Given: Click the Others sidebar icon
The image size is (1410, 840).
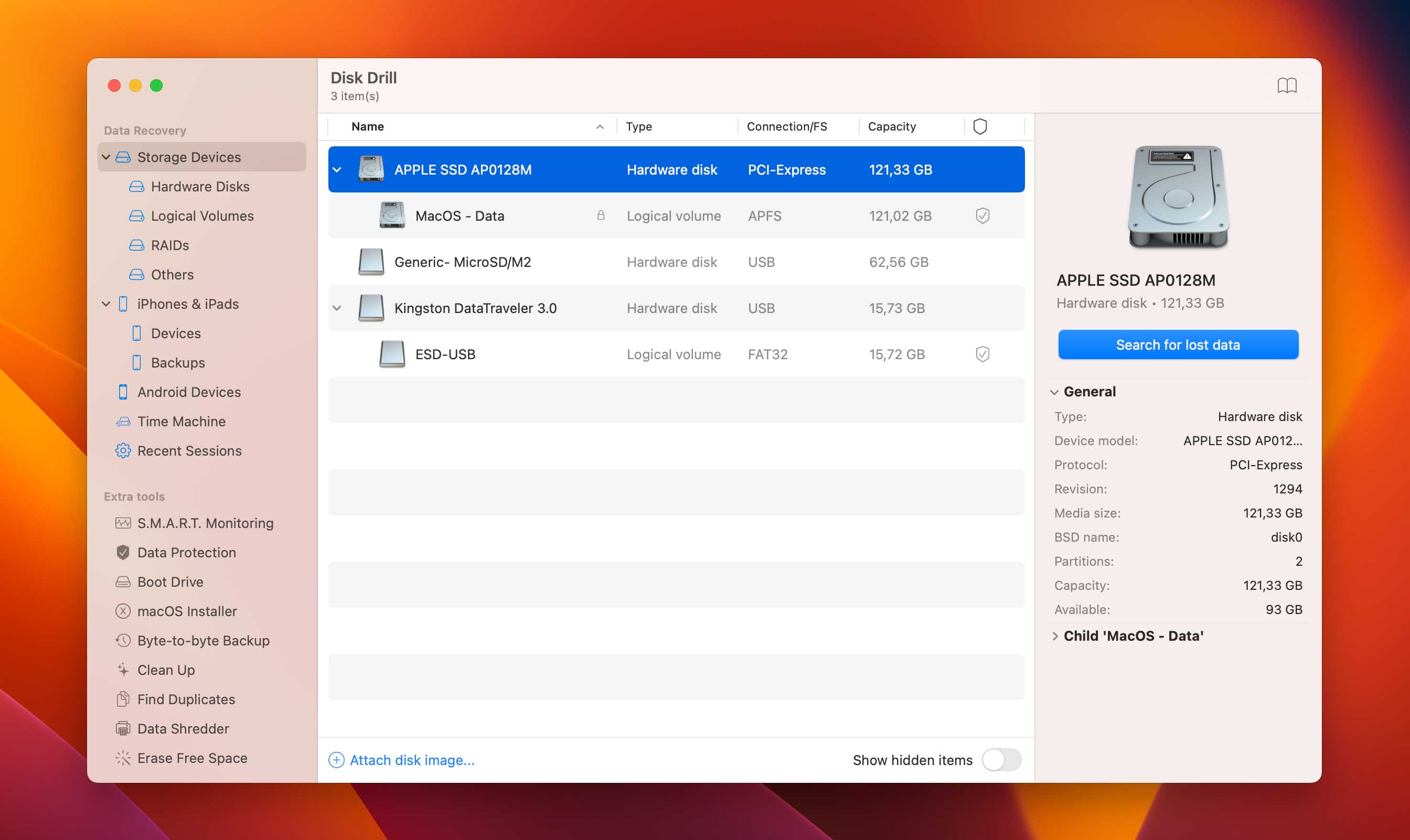Looking at the screenshot, I should pos(136,275).
